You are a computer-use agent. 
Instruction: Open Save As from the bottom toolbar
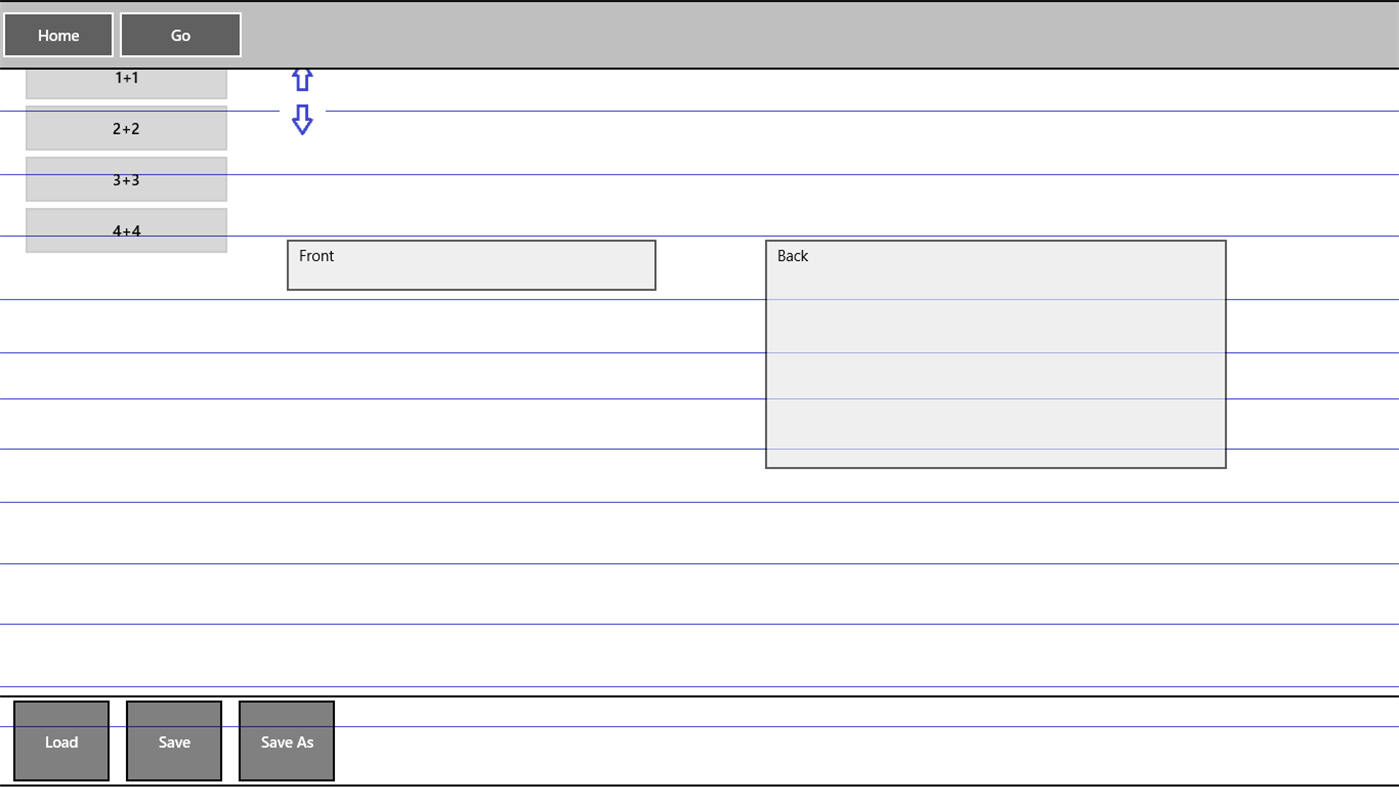click(286, 741)
